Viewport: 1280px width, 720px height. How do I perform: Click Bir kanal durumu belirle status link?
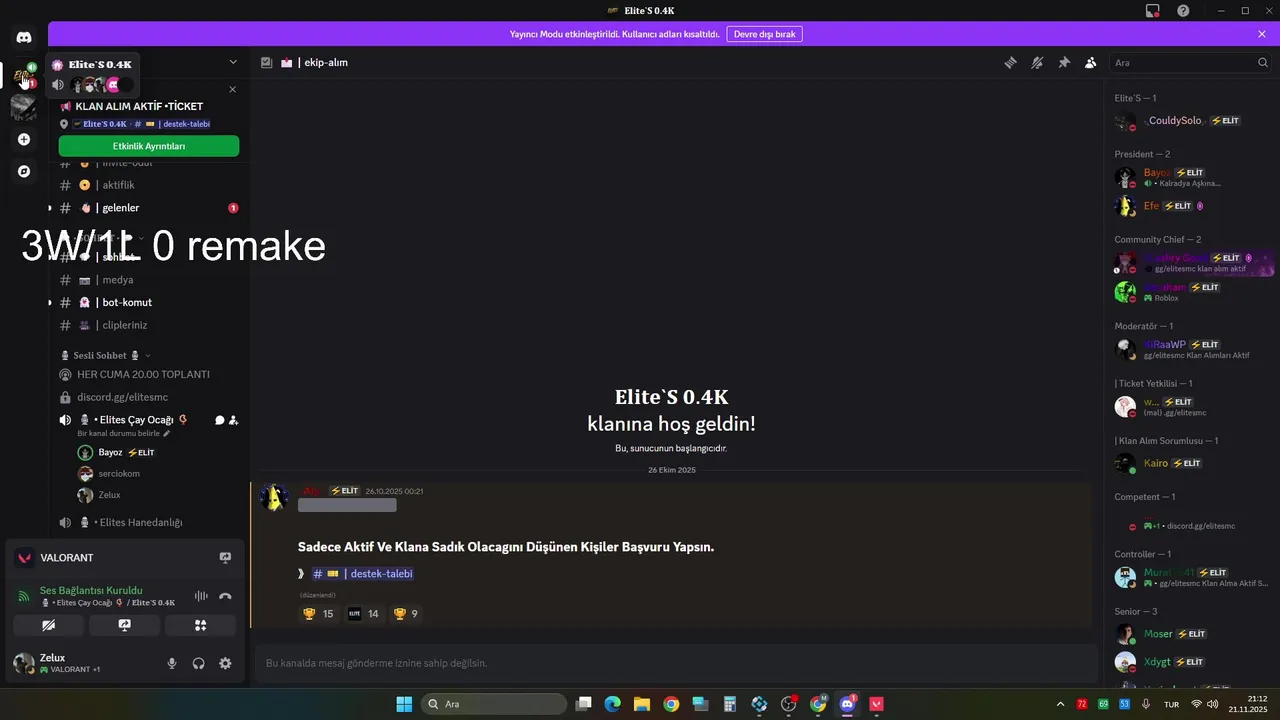[123, 433]
